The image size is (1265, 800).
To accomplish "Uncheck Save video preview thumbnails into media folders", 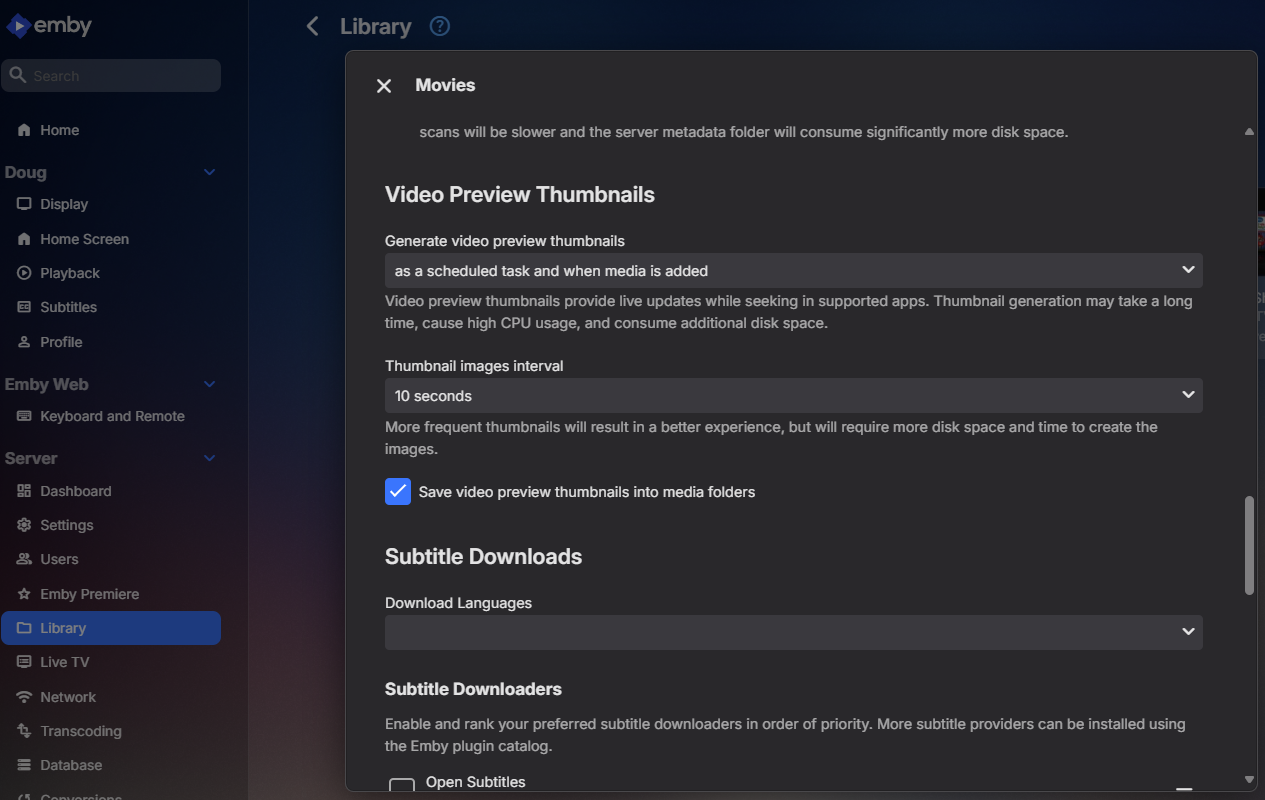I will tap(398, 492).
